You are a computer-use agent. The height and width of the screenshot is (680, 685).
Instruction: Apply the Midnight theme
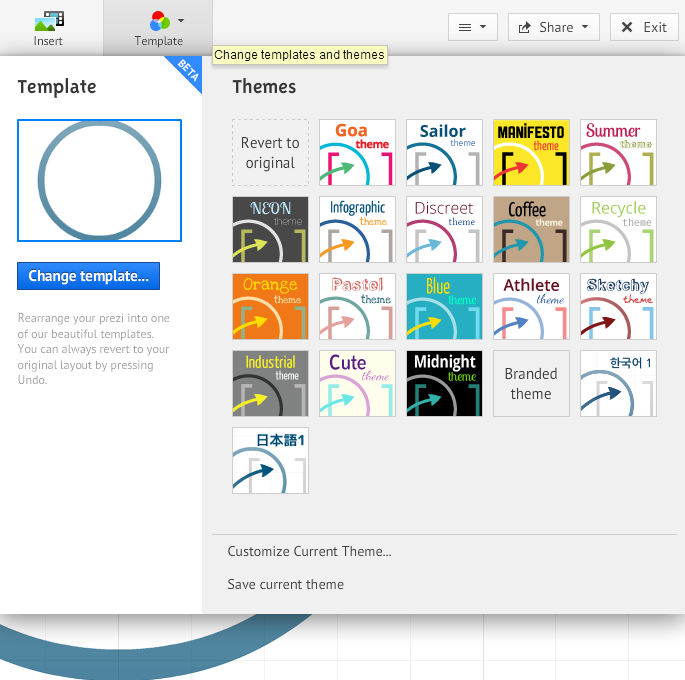point(444,383)
